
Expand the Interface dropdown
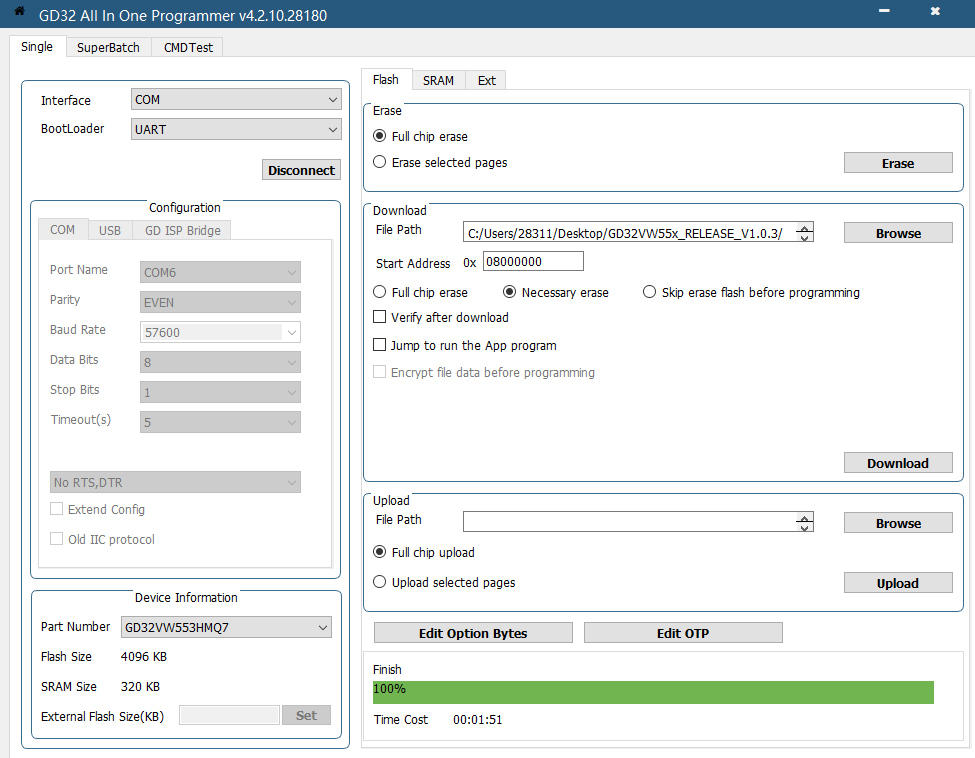pos(236,99)
